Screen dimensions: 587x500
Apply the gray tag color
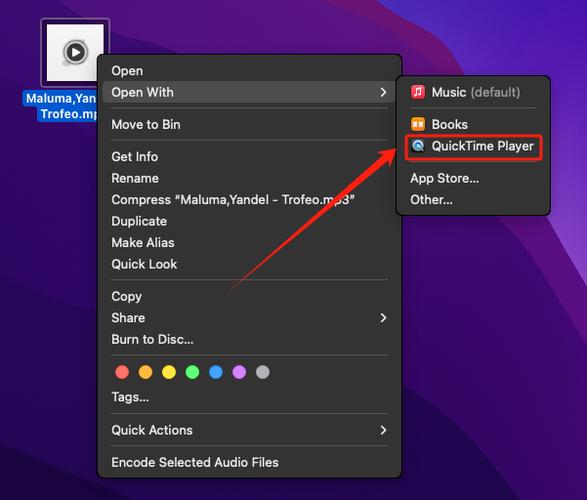tap(263, 372)
